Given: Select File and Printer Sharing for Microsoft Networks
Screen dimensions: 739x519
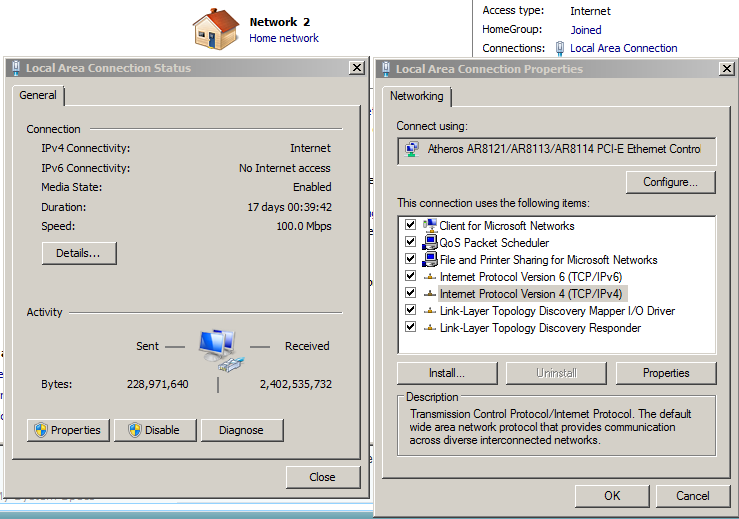Looking at the screenshot, I should point(549,260).
